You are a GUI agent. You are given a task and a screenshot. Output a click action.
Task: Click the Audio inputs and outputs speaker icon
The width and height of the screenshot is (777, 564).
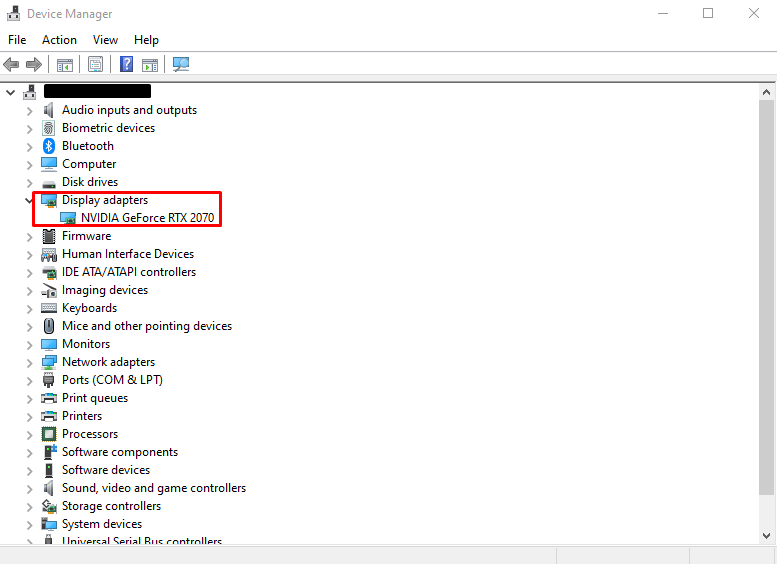coord(49,110)
